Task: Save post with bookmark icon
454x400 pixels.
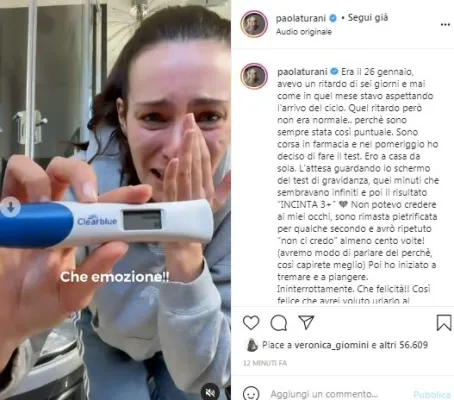Action: tap(444, 323)
